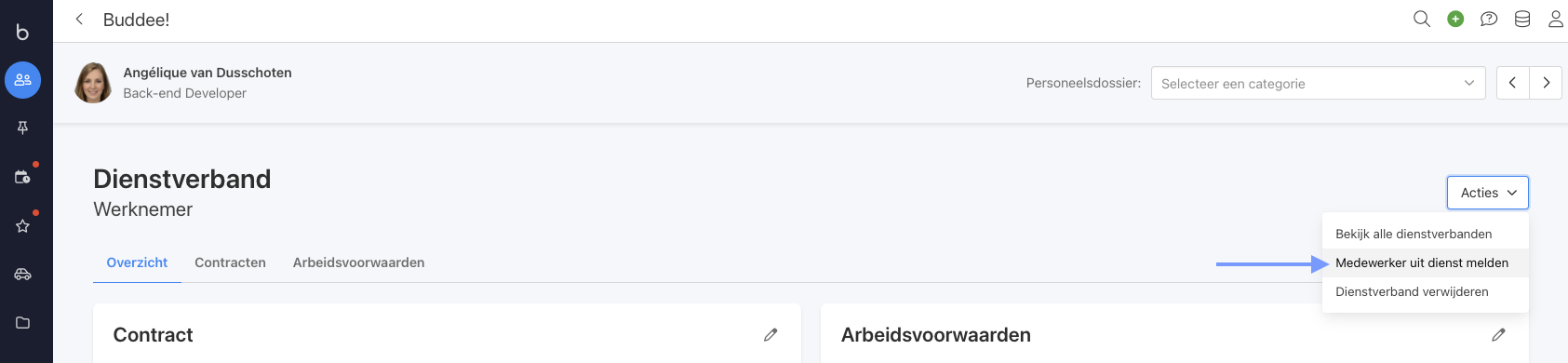Image resolution: width=1568 pixels, height=363 pixels.
Task: Edit the Contract card with the pencil icon
Action: [771, 334]
